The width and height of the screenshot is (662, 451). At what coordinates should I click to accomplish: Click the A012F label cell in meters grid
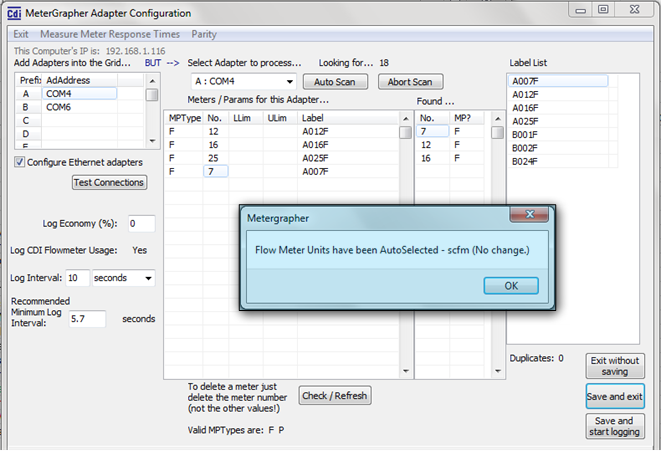click(x=348, y=132)
